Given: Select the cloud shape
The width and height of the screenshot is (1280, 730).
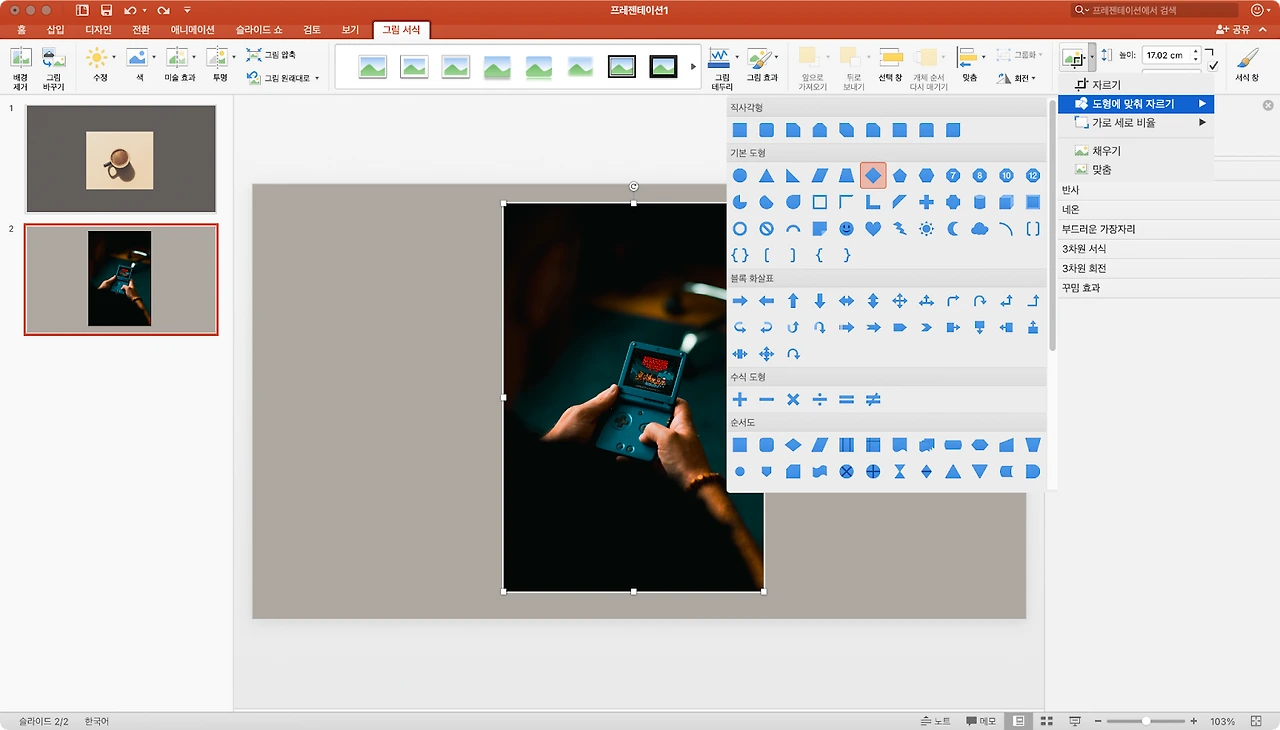Looking at the screenshot, I should pyautogui.click(x=979, y=229).
